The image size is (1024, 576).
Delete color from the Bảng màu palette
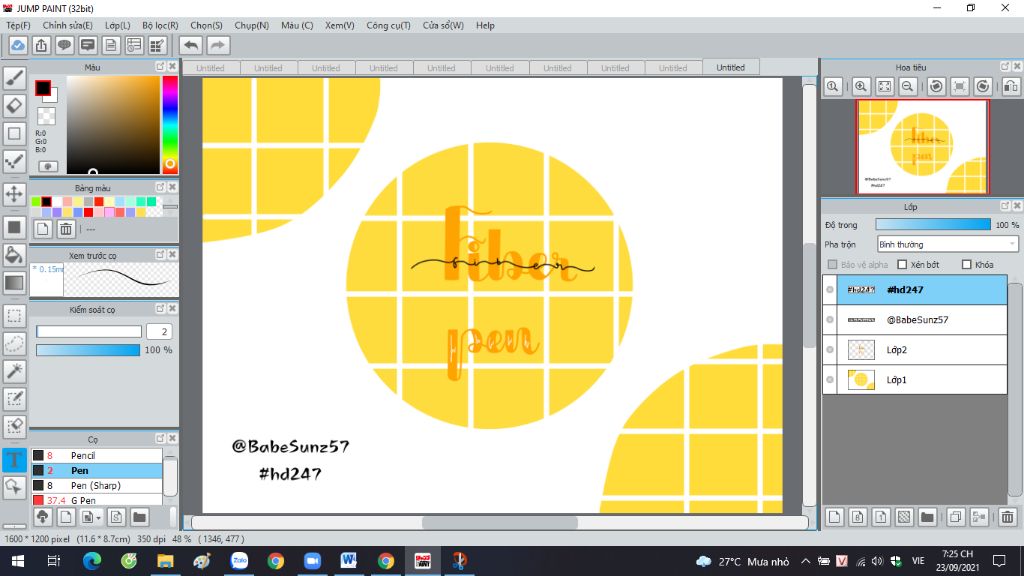point(66,229)
